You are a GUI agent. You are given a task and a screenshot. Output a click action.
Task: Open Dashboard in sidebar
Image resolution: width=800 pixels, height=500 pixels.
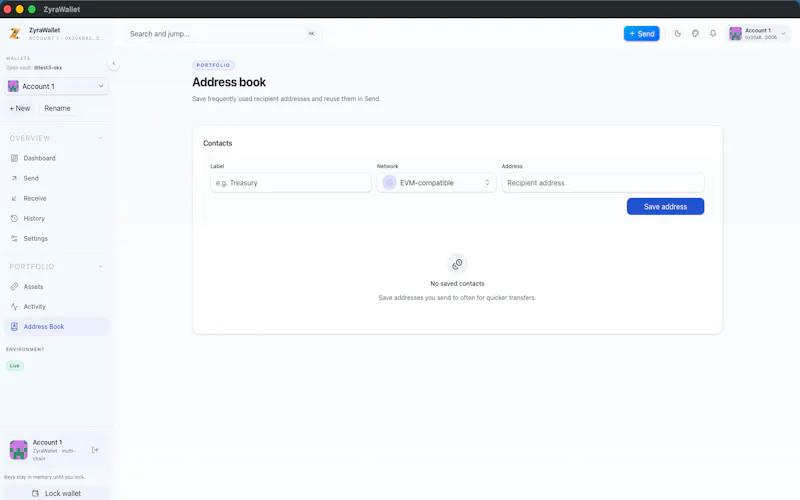57,158
